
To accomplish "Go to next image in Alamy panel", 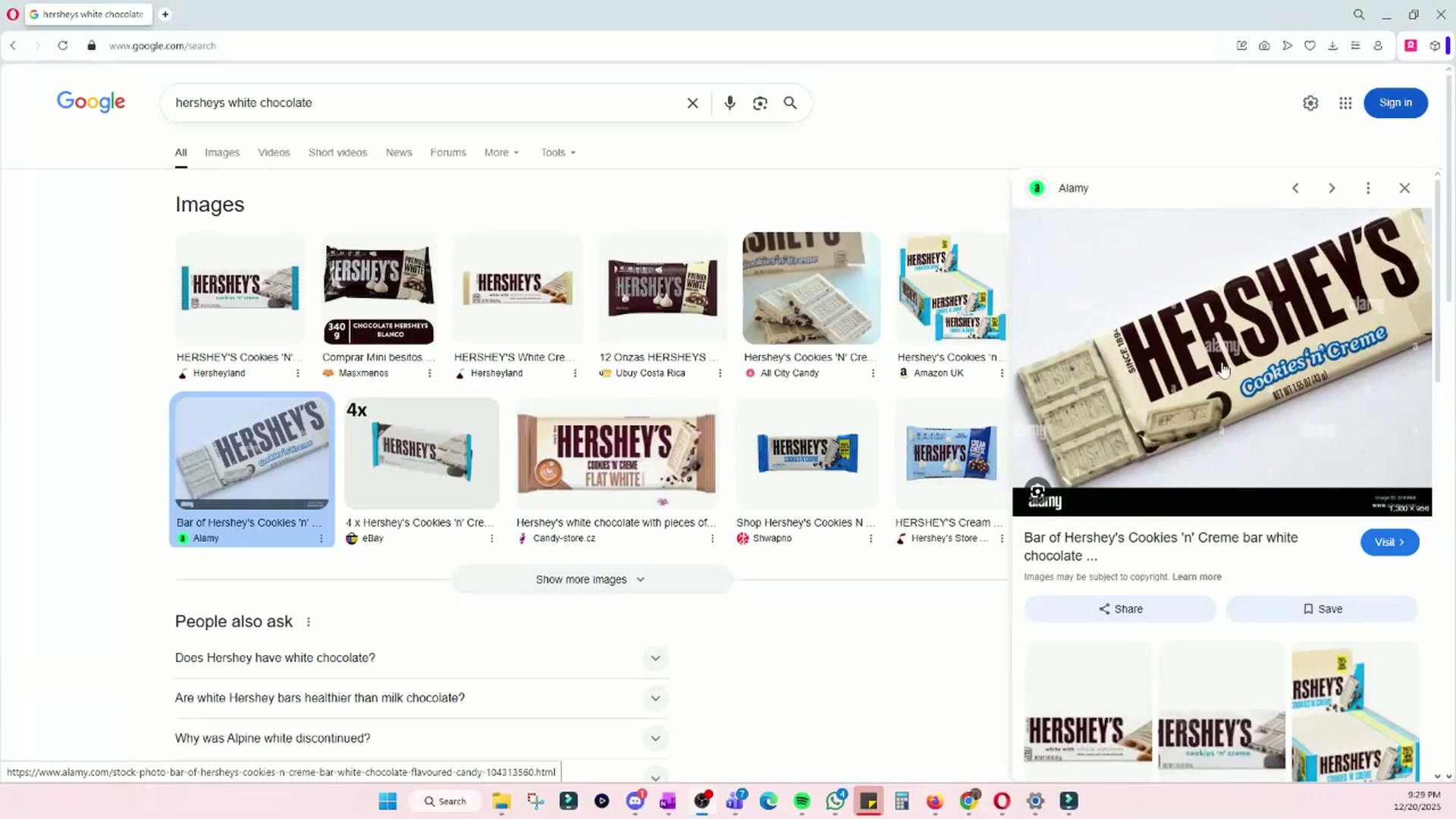I will click(x=1332, y=188).
